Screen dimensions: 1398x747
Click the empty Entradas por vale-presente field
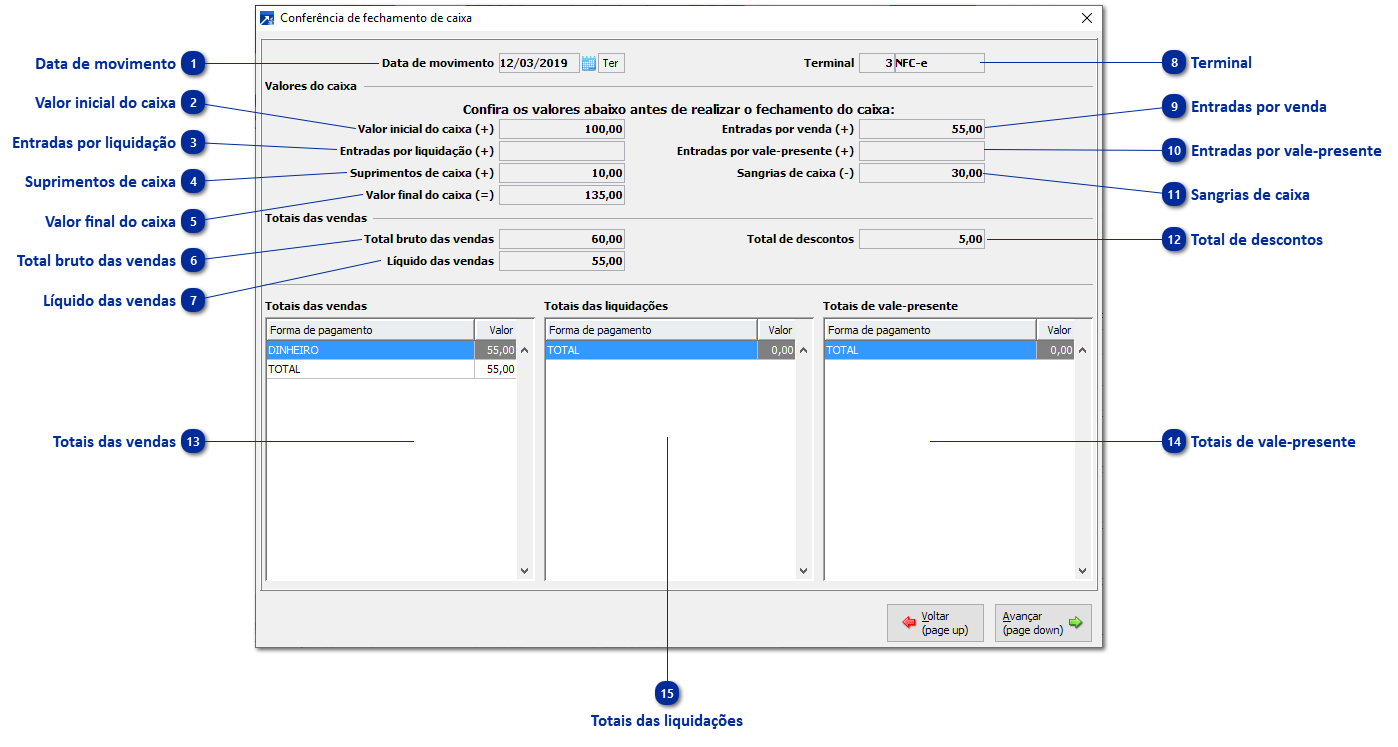click(x=922, y=151)
